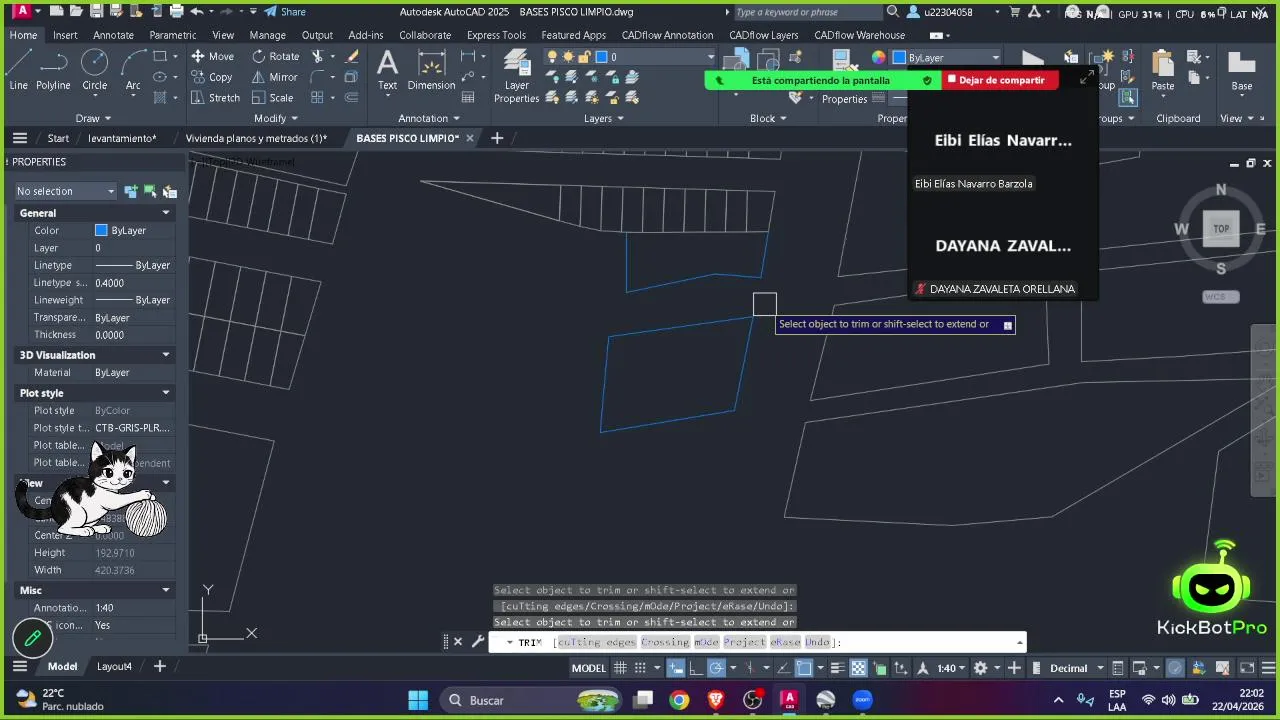Activate the Mirror command
1280x720 pixels.
(x=274, y=77)
